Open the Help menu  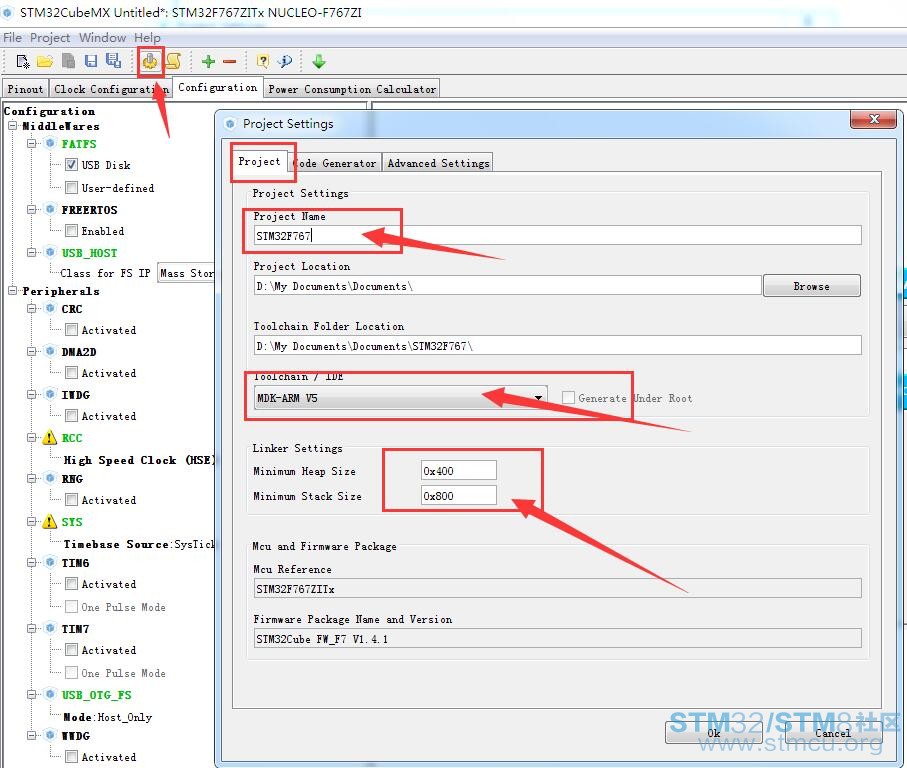(x=148, y=38)
